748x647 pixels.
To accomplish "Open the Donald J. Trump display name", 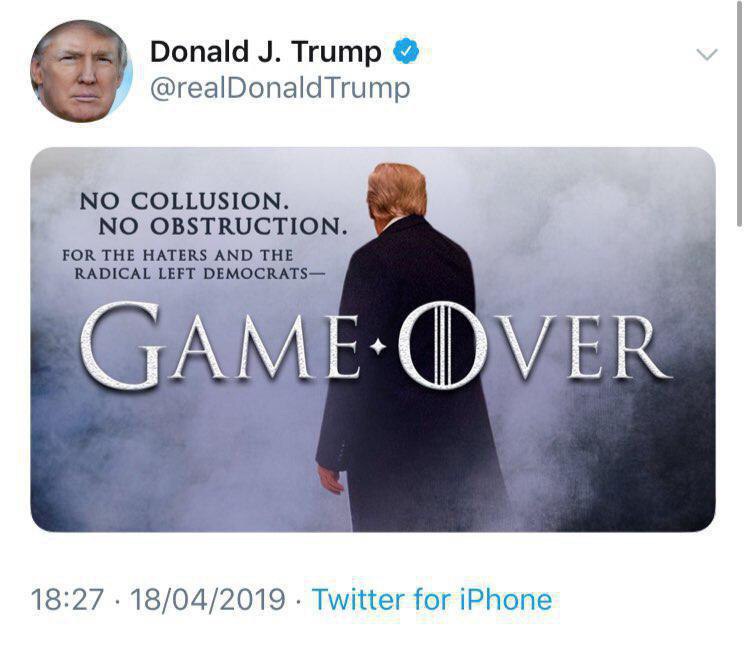I will pos(266,52).
